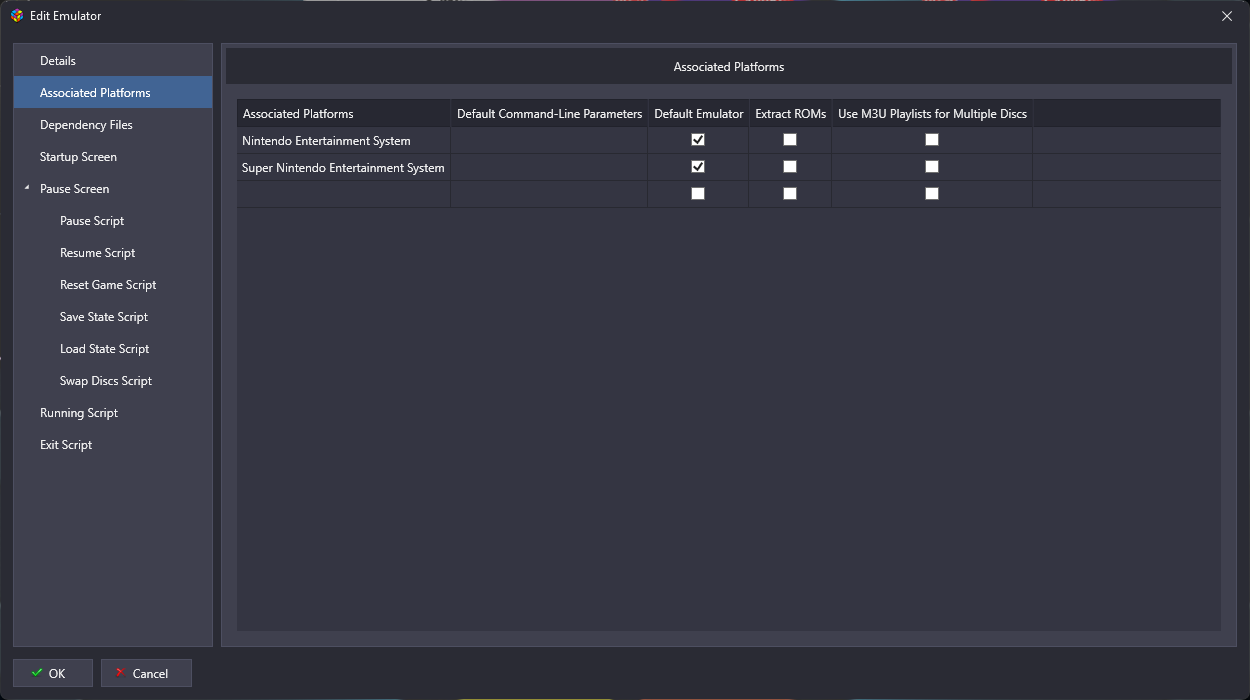Image resolution: width=1250 pixels, height=700 pixels.
Task: Open the Exit Script page
Action: coord(113,445)
